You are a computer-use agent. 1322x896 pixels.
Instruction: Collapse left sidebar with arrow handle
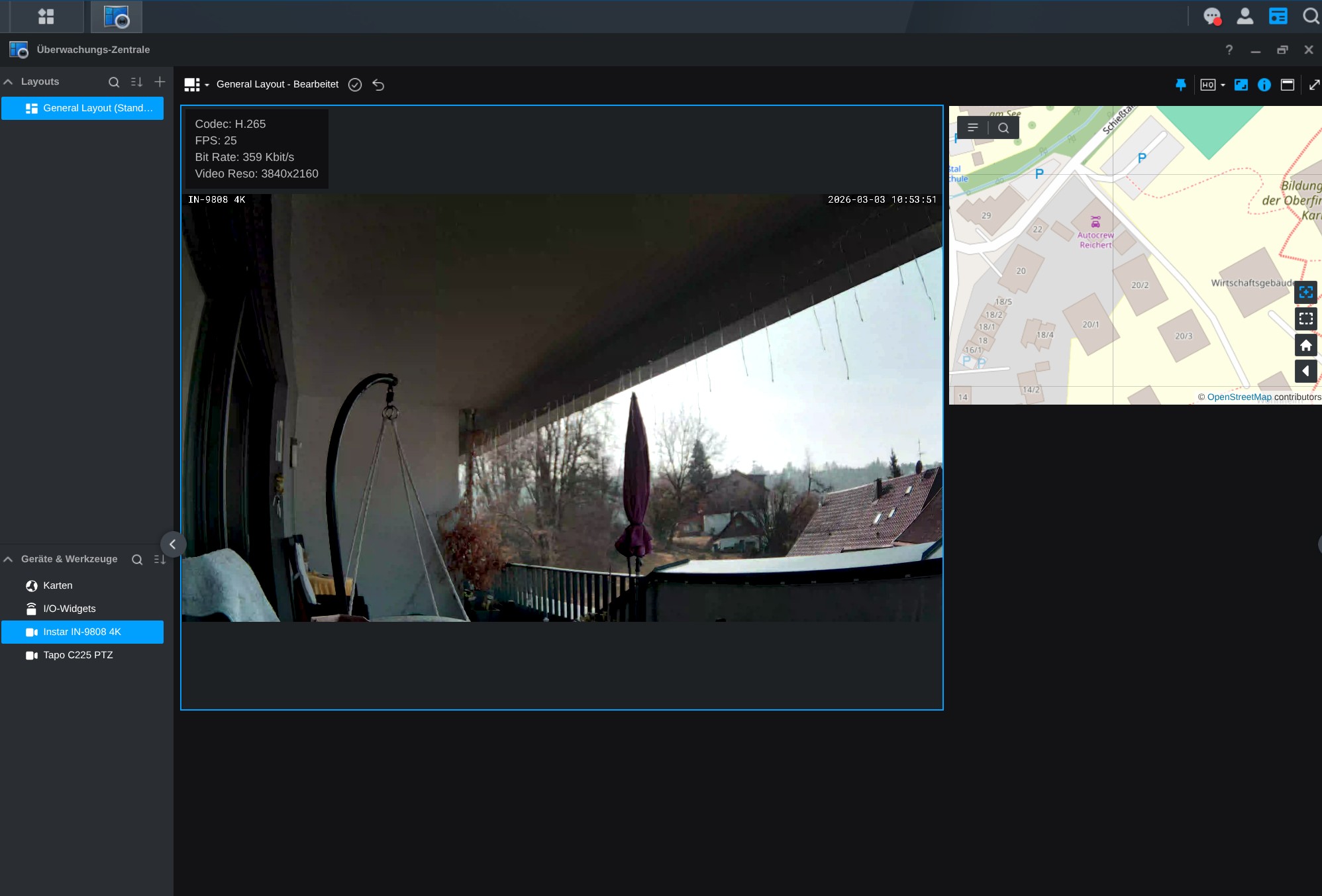click(172, 544)
